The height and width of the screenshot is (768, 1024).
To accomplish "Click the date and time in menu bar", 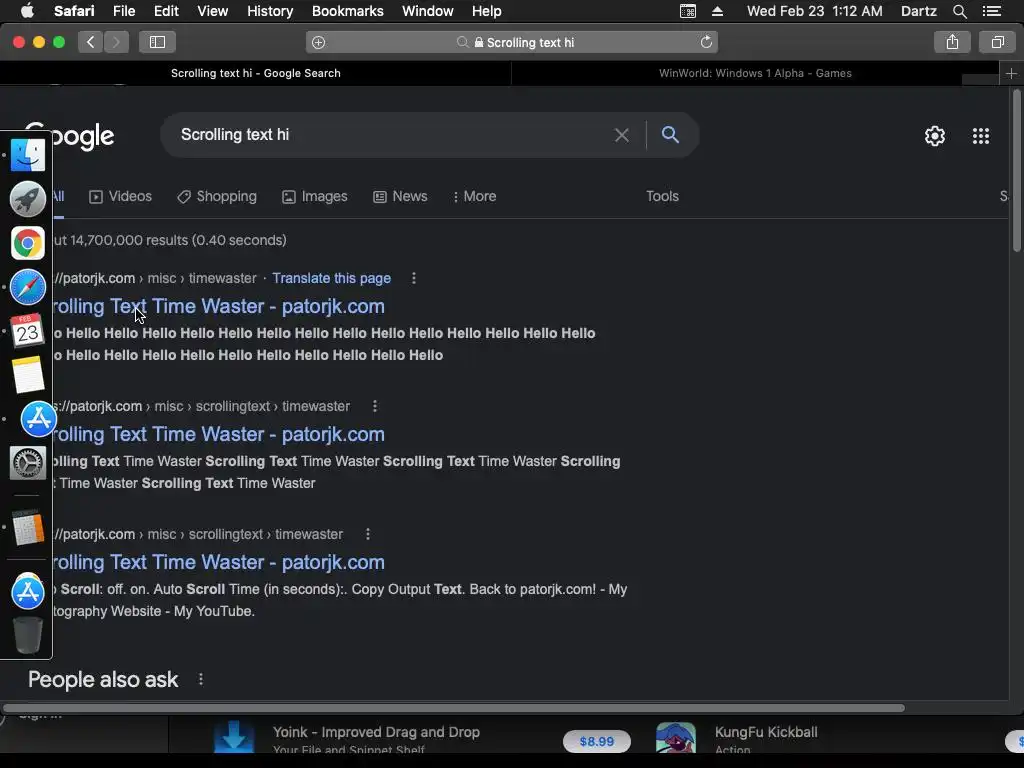I will pos(814,11).
